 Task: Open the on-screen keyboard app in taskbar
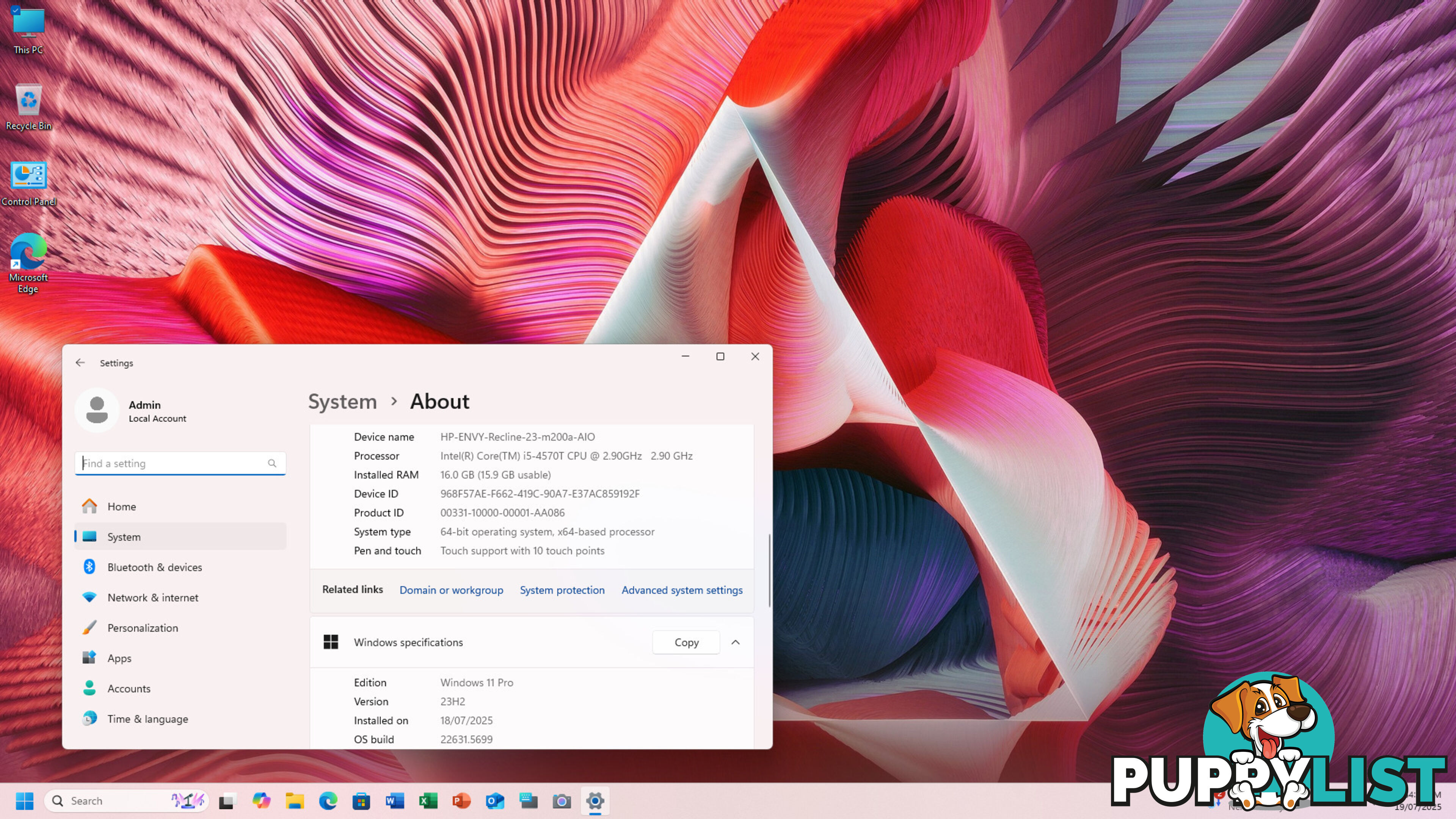pos(528,801)
